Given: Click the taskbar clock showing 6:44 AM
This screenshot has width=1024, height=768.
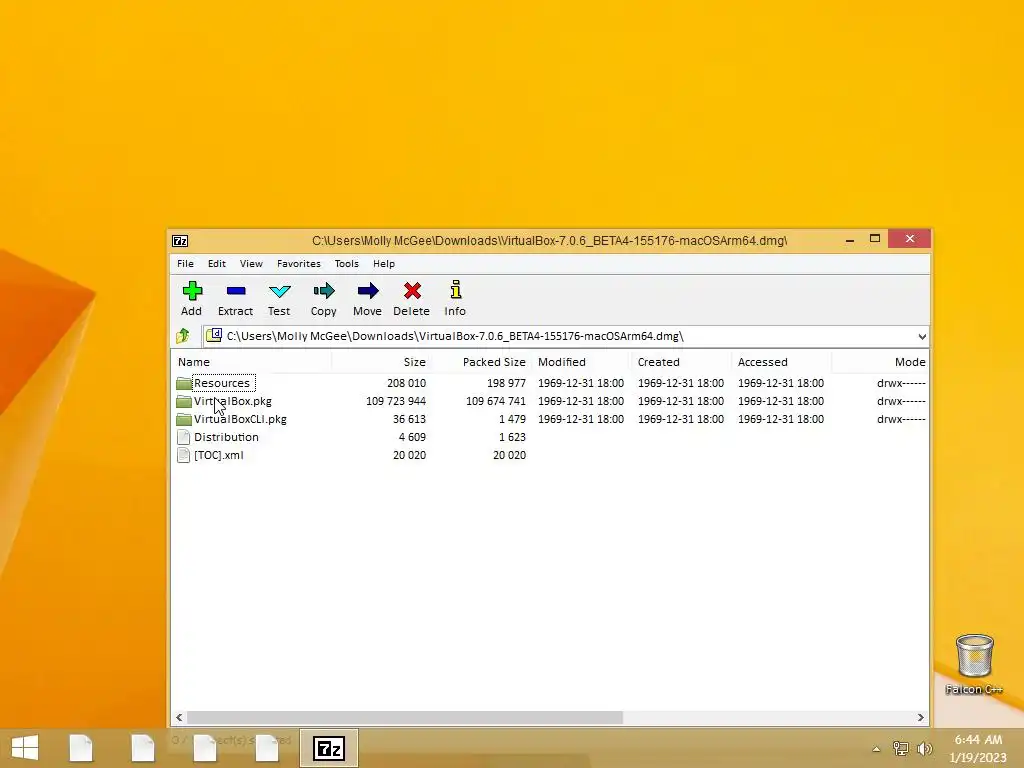Looking at the screenshot, I should pos(978,740).
